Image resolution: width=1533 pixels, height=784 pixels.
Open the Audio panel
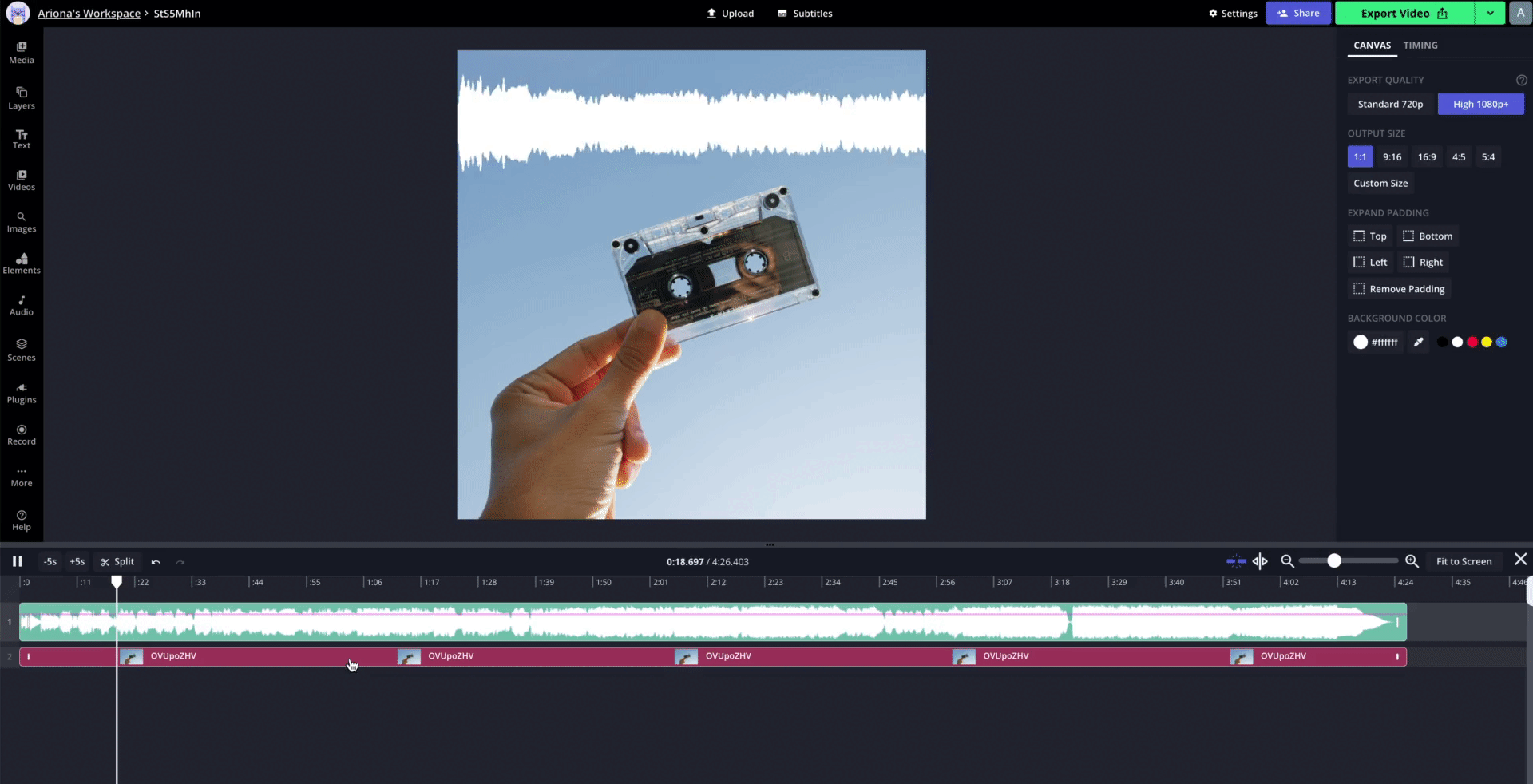[x=22, y=306]
